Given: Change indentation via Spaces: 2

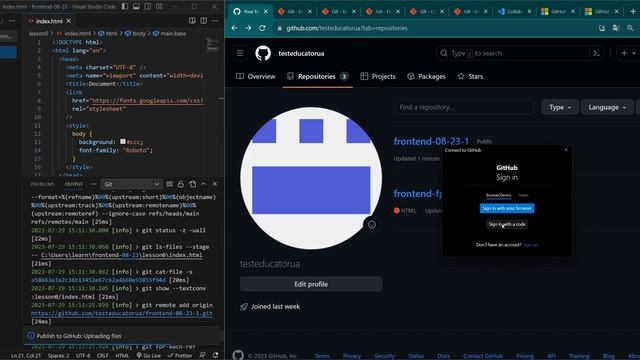Looking at the screenshot, I should [58, 356].
